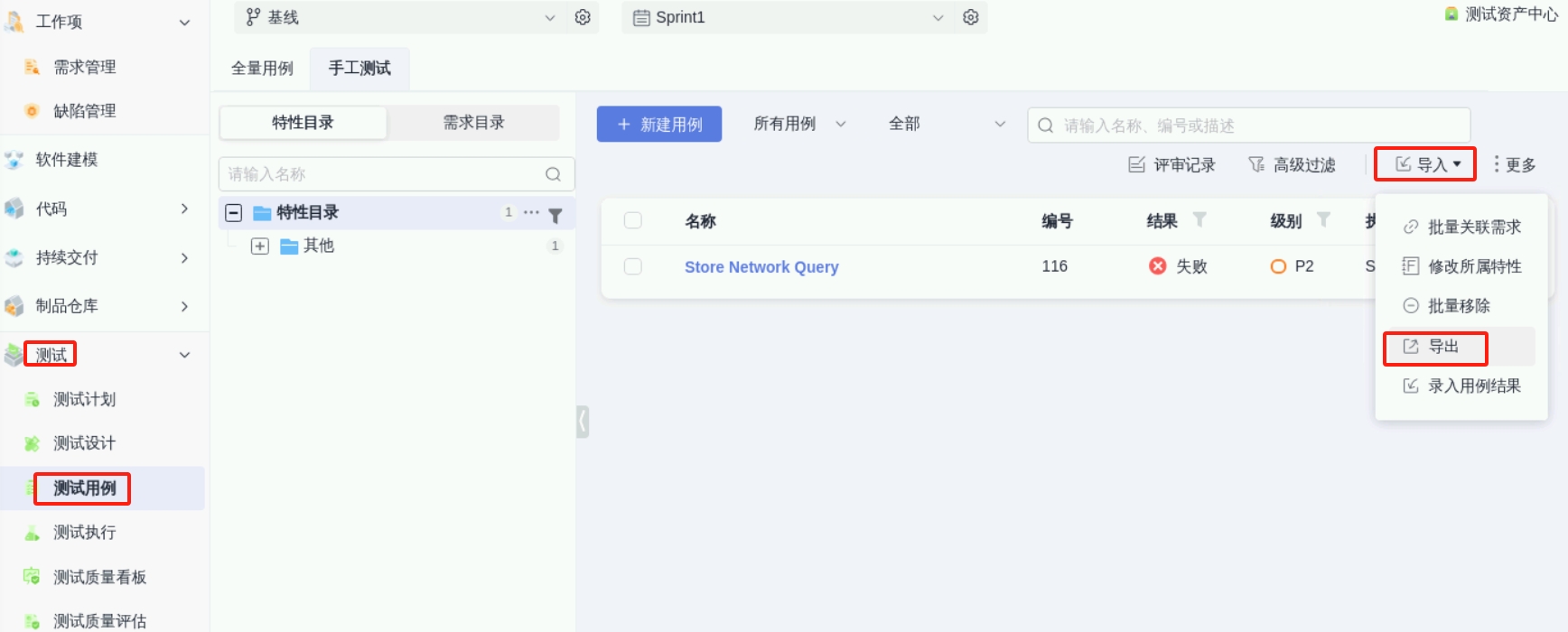Click the 测试设计 sidebar icon

tap(32, 443)
